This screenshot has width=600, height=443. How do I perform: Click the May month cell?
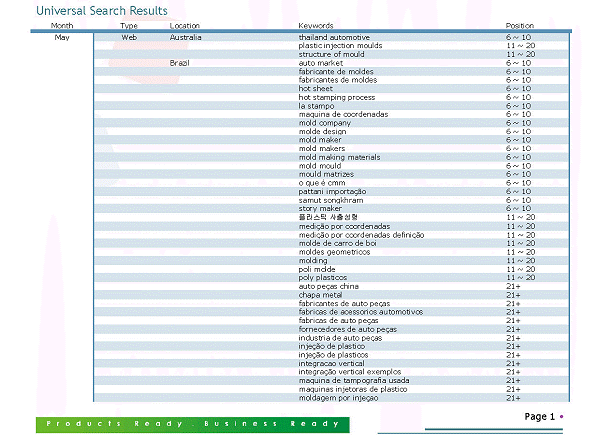pyautogui.click(x=62, y=37)
